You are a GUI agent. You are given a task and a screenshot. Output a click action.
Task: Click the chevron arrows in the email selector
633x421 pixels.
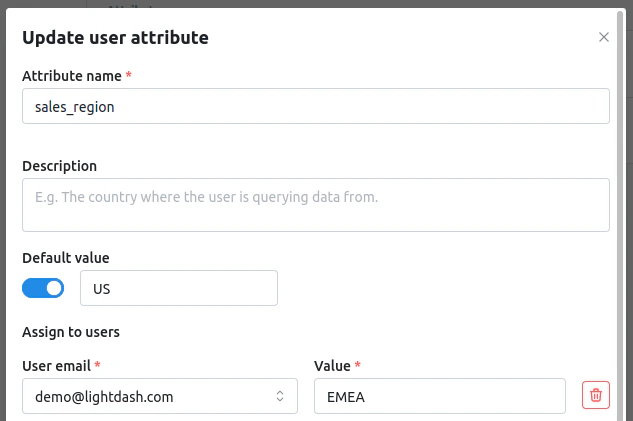pos(281,396)
